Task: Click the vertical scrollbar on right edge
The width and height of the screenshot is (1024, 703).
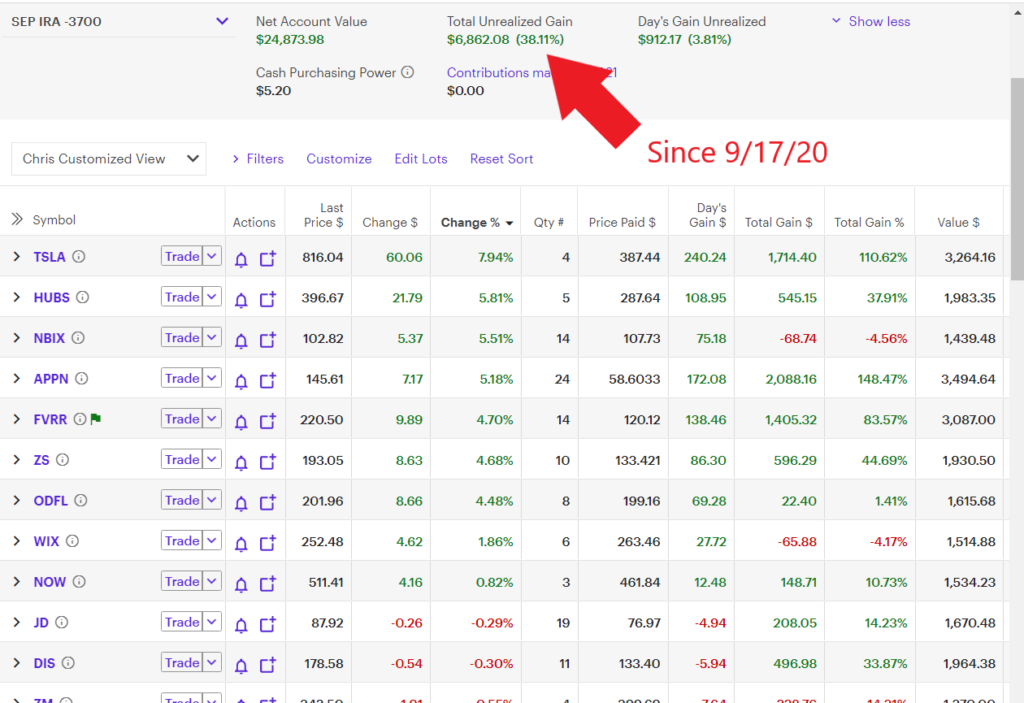Action: pyautogui.click(x=1016, y=180)
